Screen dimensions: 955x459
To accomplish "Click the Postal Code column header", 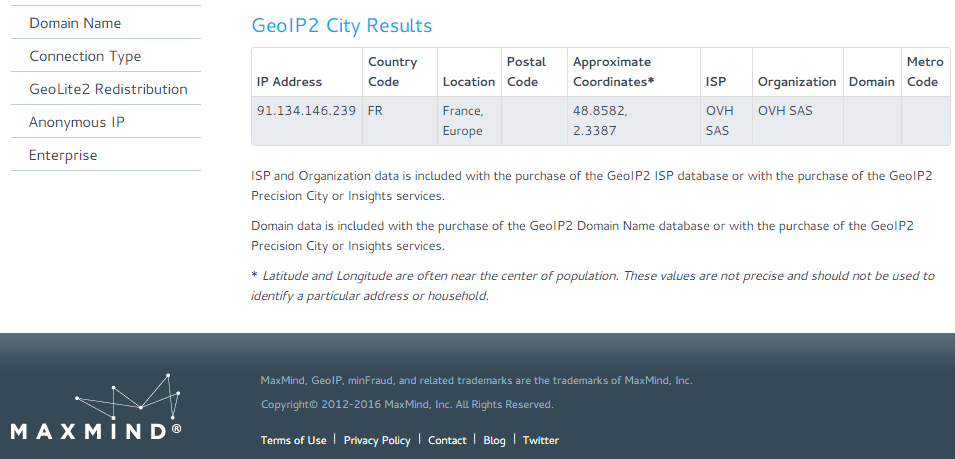I will coord(534,72).
